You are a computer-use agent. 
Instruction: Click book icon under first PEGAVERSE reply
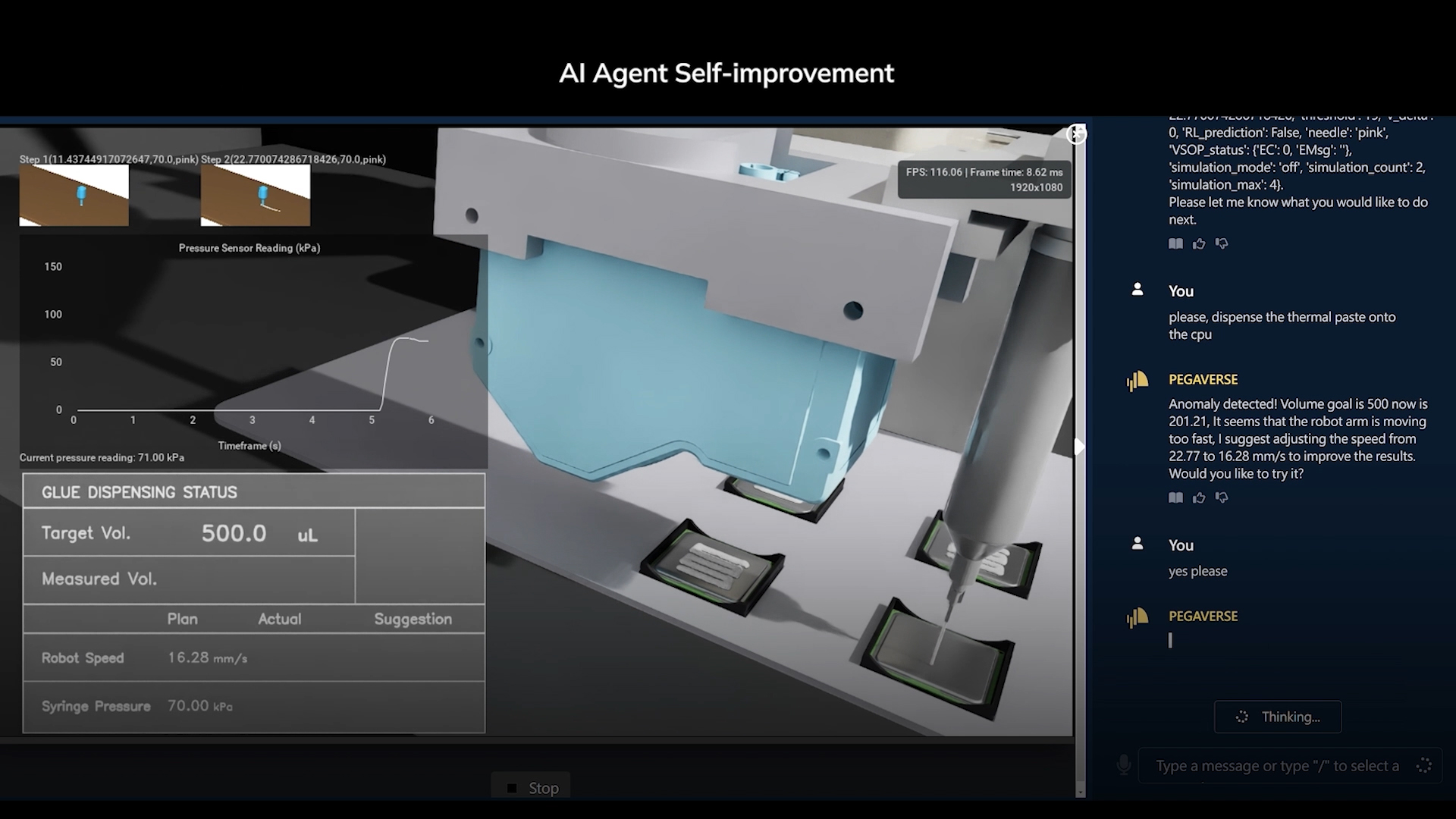pos(1175,243)
